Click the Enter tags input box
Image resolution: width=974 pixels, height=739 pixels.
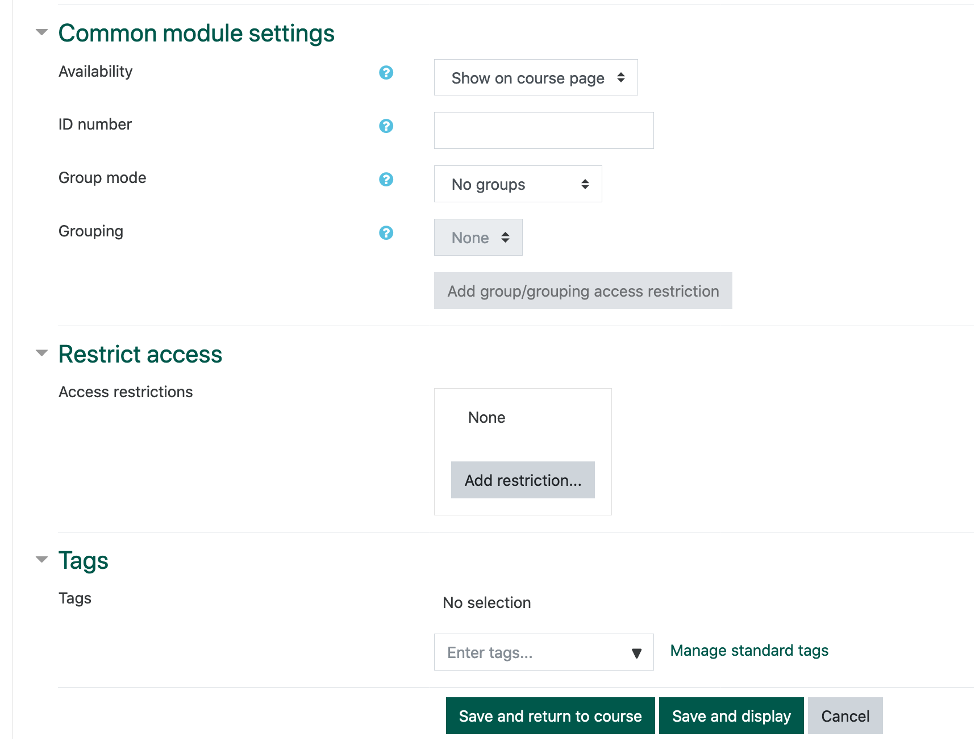pos(520,652)
